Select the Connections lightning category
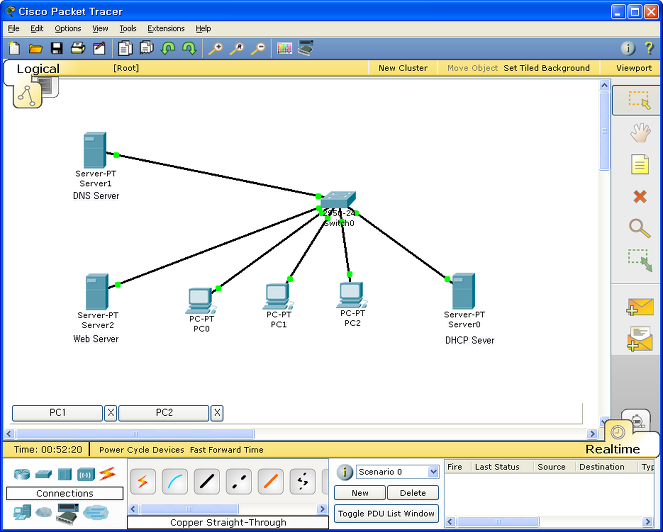This screenshot has width=663, height=532. (x=107, y=474)
